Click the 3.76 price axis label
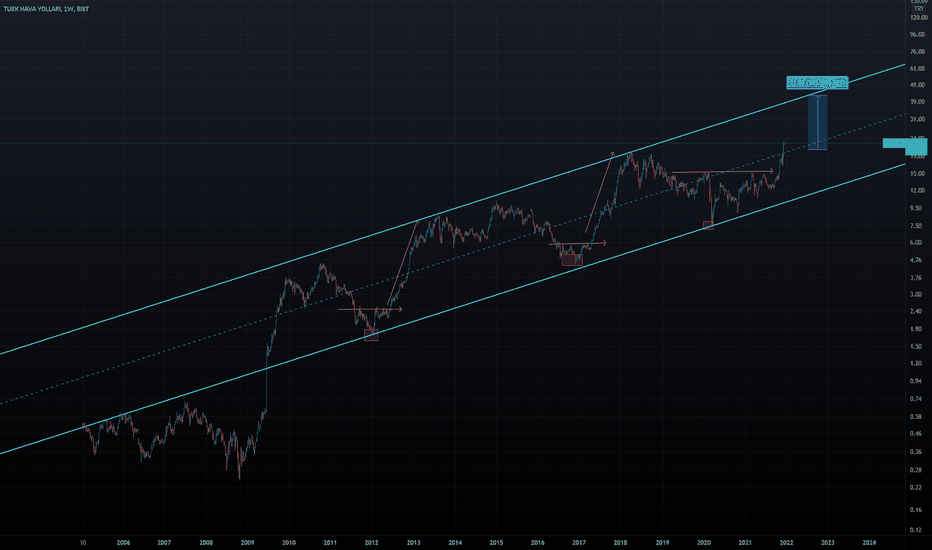 [917, 278]
